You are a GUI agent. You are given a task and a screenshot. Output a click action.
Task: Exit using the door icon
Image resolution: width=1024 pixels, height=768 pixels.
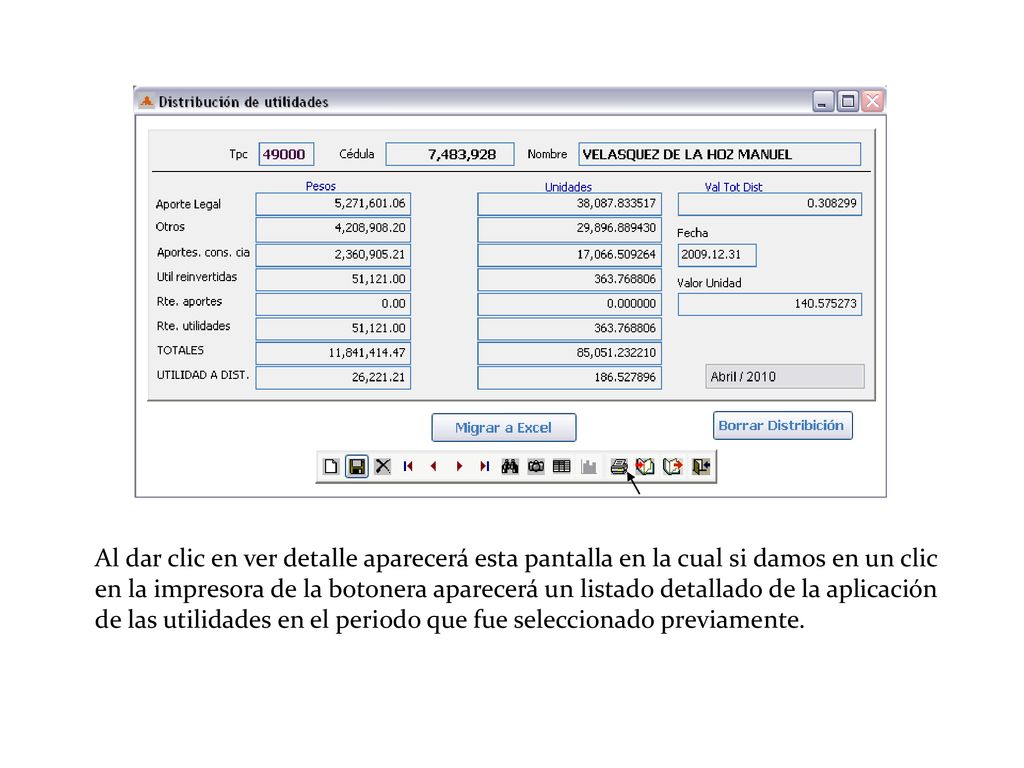(x=701, y=466)
